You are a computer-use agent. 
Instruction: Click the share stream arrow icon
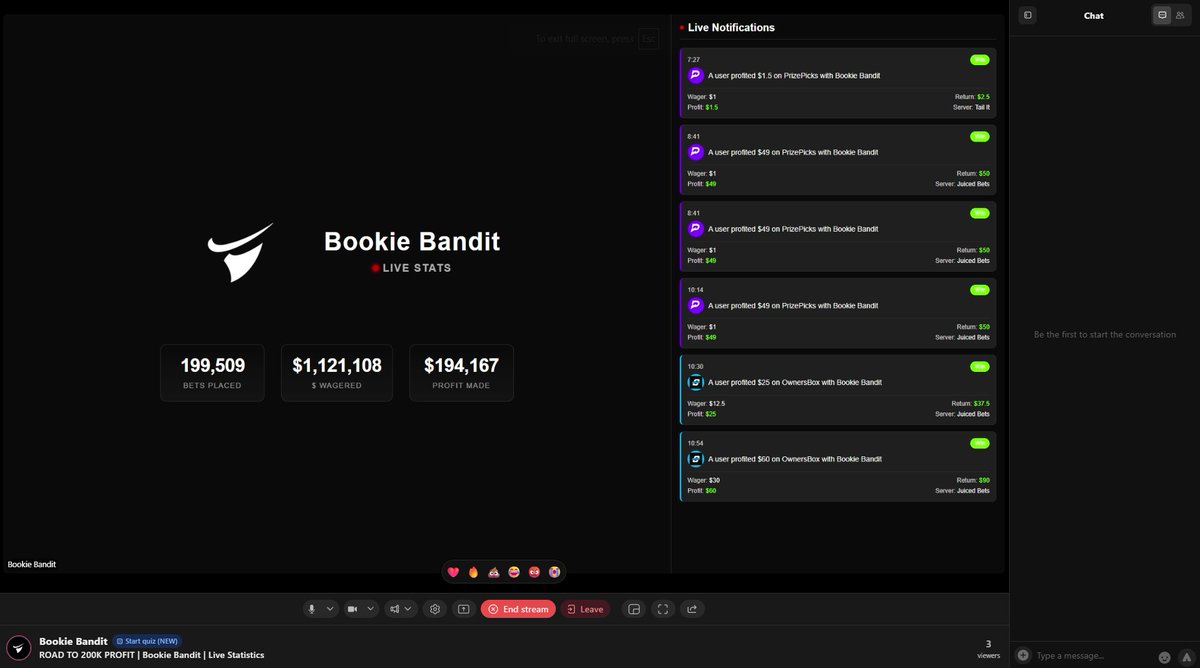tap(692, 608)
